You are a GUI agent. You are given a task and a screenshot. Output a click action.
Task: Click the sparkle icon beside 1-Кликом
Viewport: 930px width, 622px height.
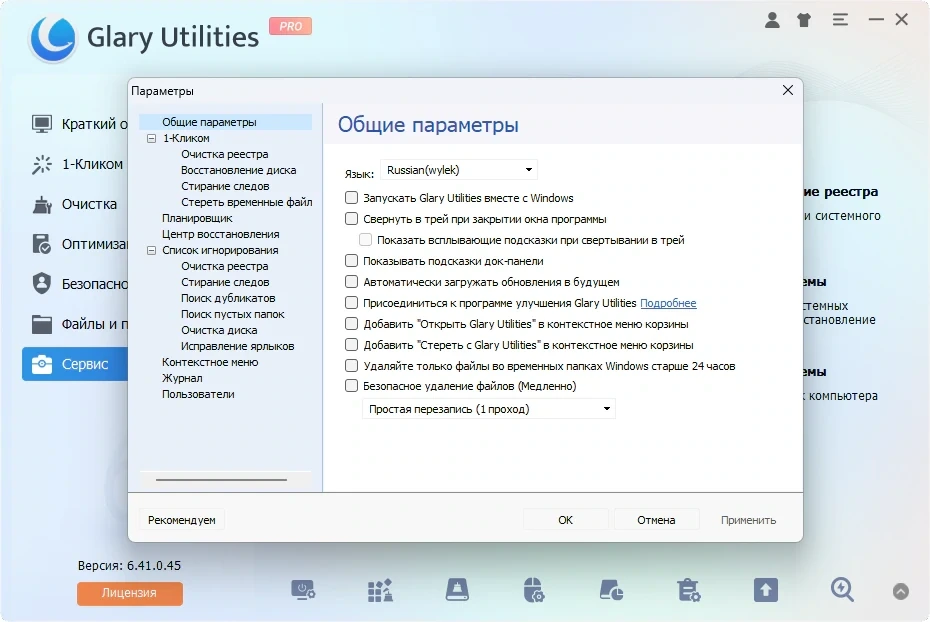pyautogui.click(x=42, y=164)
